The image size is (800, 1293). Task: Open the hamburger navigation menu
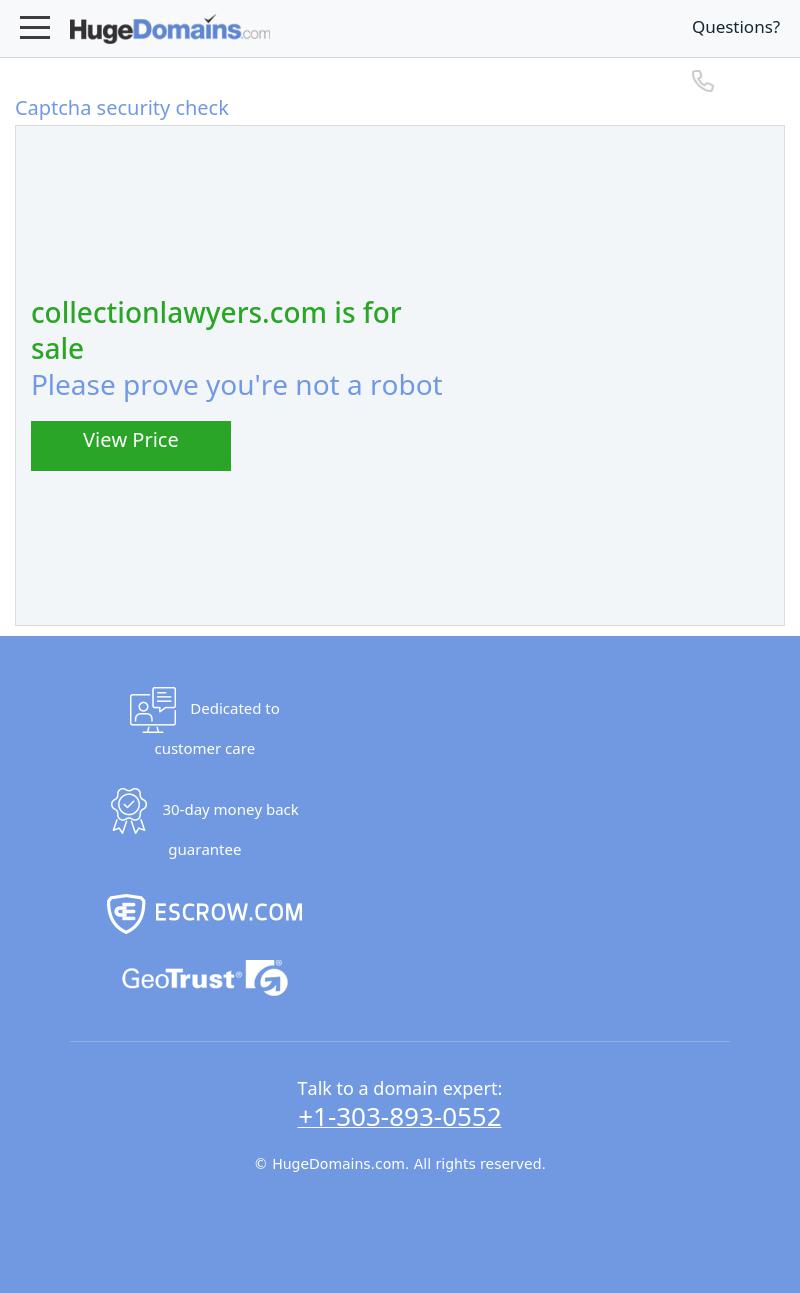click(x=35, y=27)
